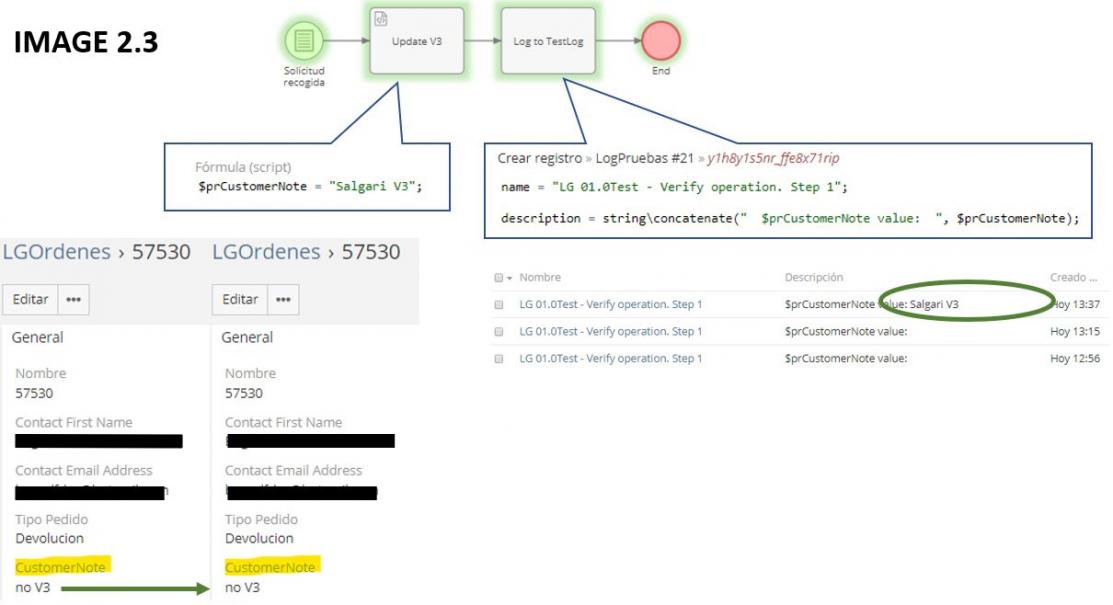Click the $prCustomerNote formula script line
Image resolution: width=1113 pixels, height=605 pixels.
[310, 186]
